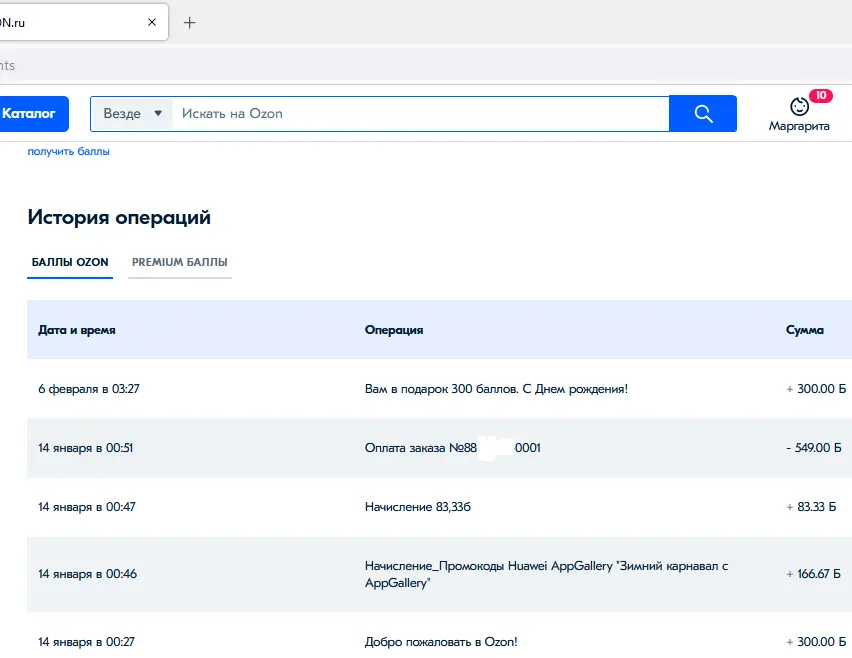Viewport: 852px width, 658px height.
Task: Follow the получить баллы link
Action: click(x=68, y=151)
